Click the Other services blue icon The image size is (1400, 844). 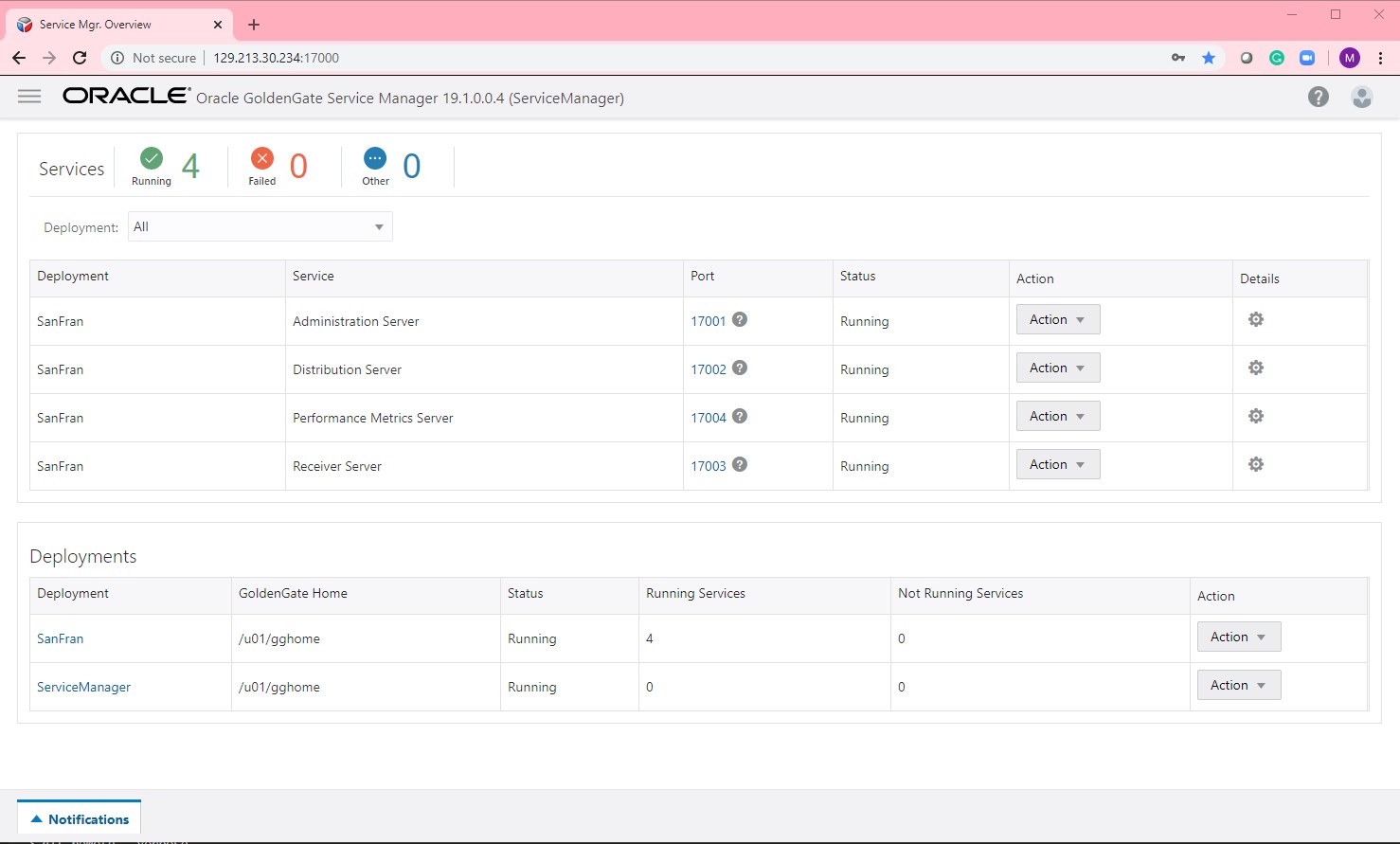point(375,158)
